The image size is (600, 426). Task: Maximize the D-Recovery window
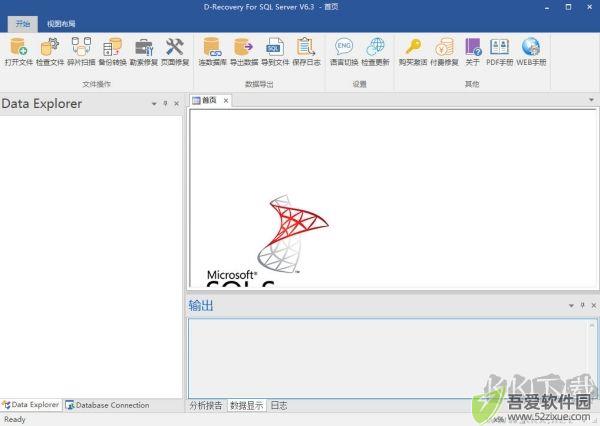click(x=569, y=7)
